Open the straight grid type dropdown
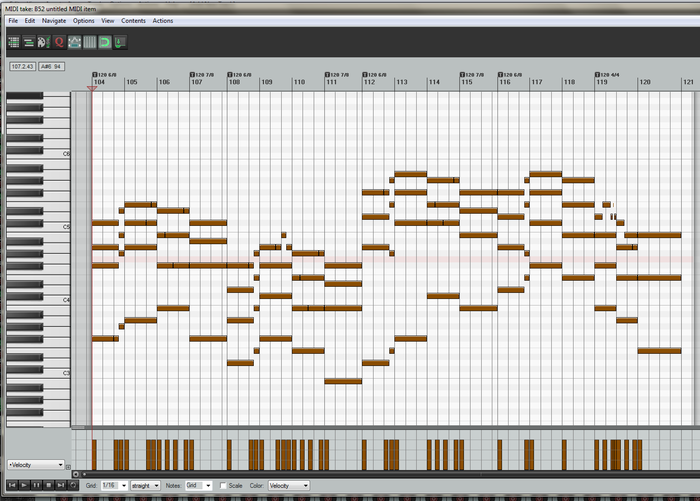This screenshot has height=501, width=700. point(145,485)
